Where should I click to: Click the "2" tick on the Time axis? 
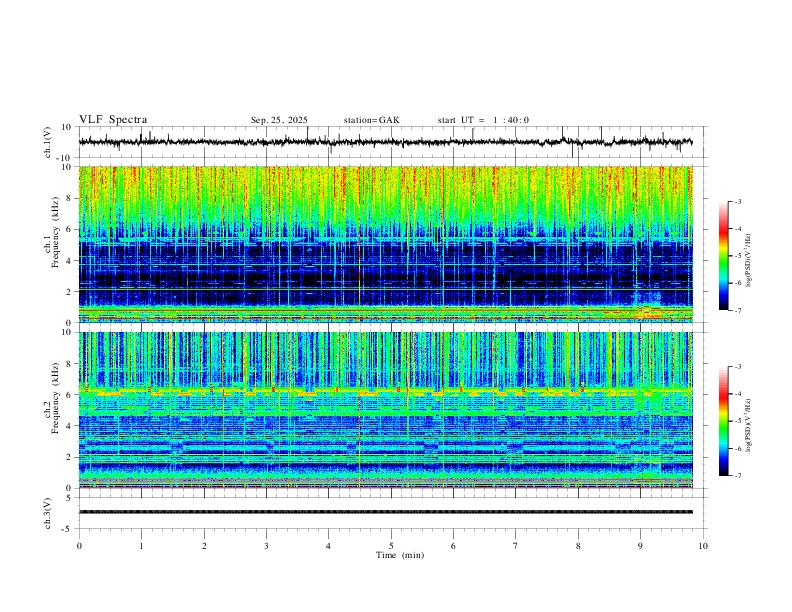point(204,546)
